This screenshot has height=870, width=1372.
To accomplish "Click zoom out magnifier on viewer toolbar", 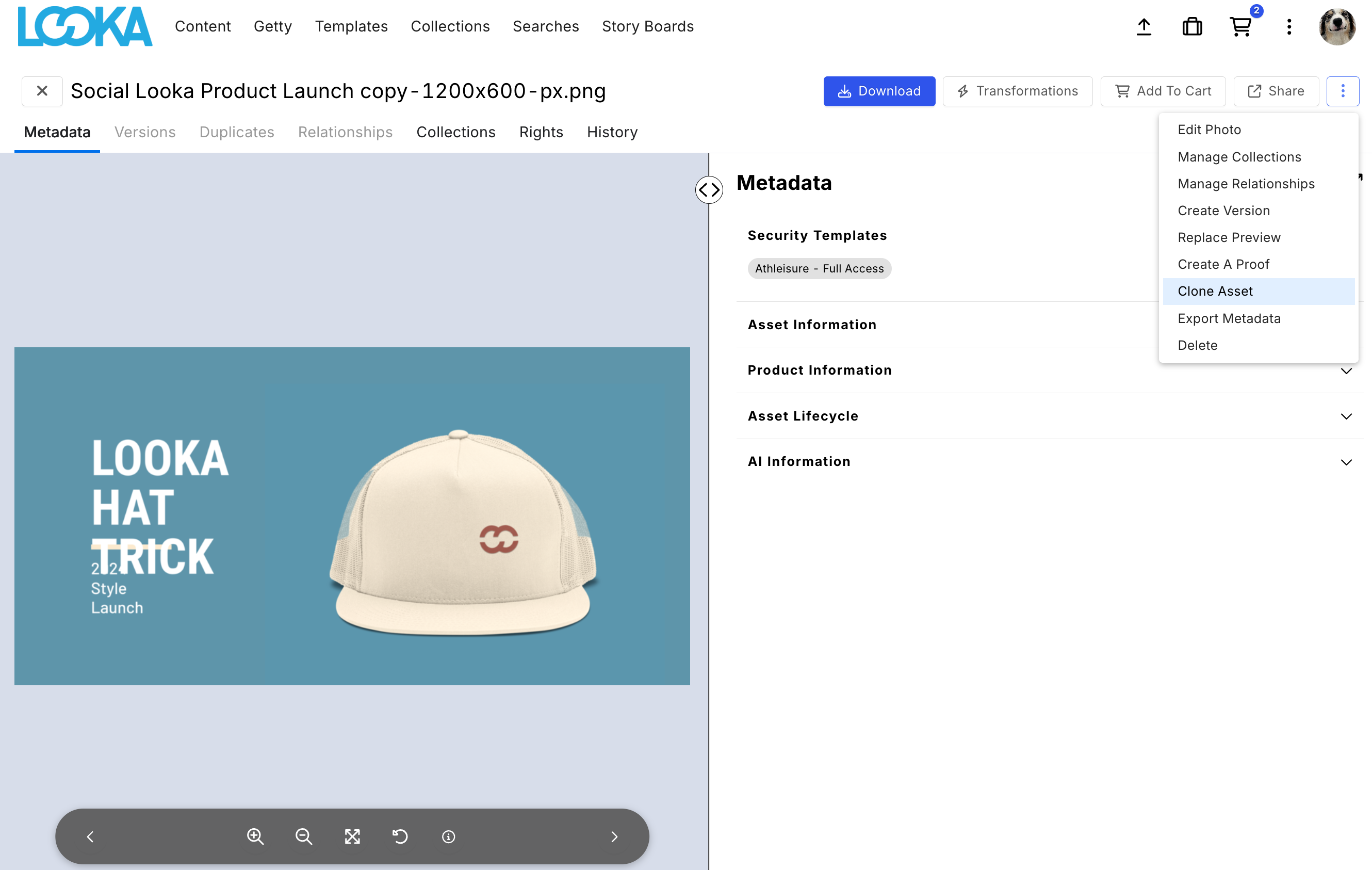I will [x=304, y=836].
